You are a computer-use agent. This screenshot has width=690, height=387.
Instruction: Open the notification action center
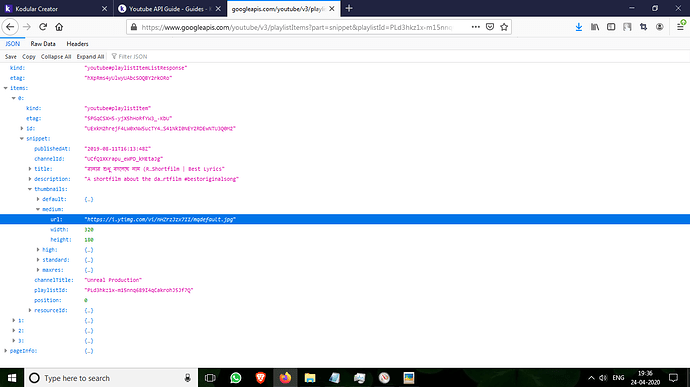[x=673, y=378]
